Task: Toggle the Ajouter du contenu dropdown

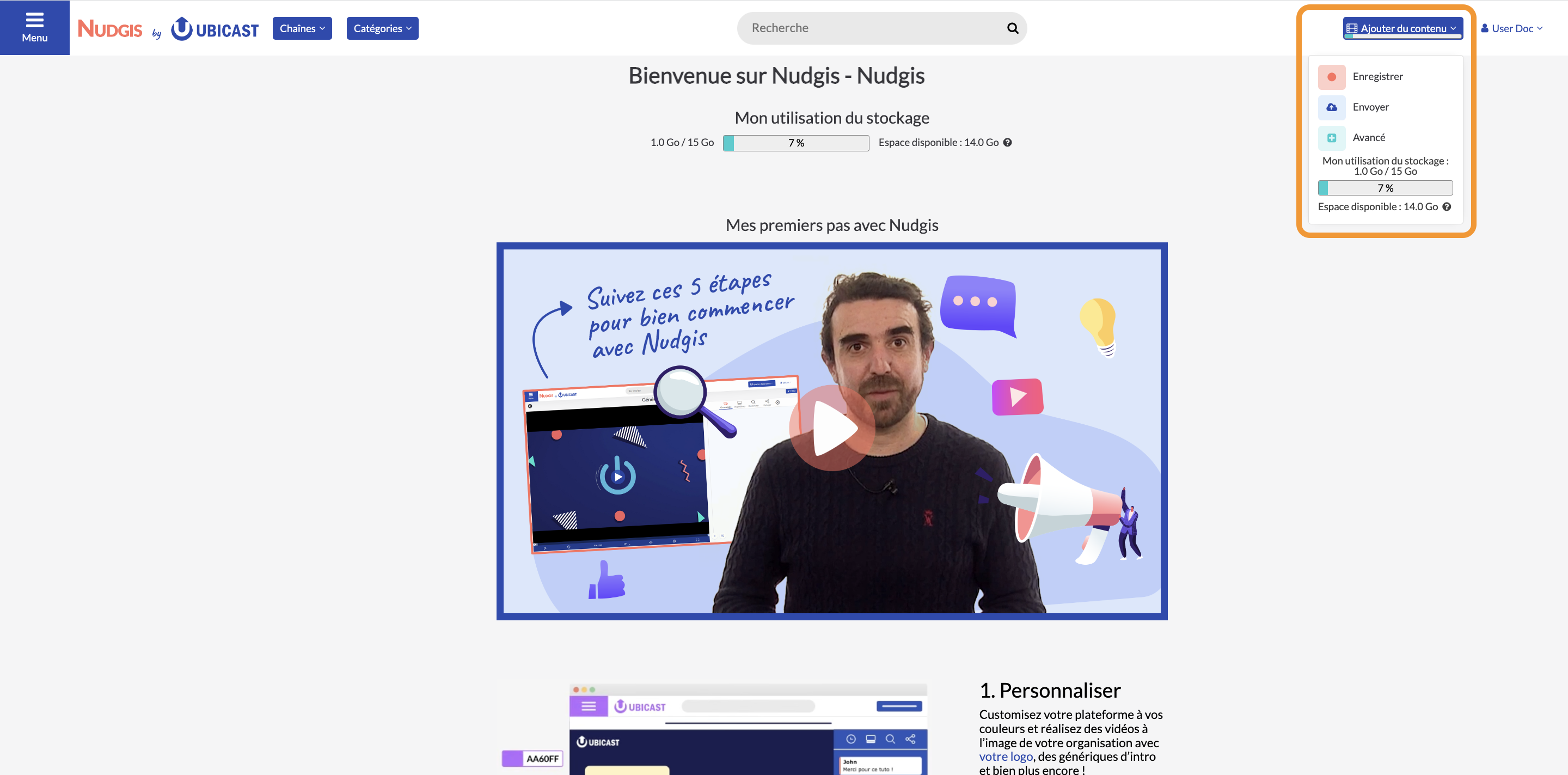Action: tap(1402, 28)
